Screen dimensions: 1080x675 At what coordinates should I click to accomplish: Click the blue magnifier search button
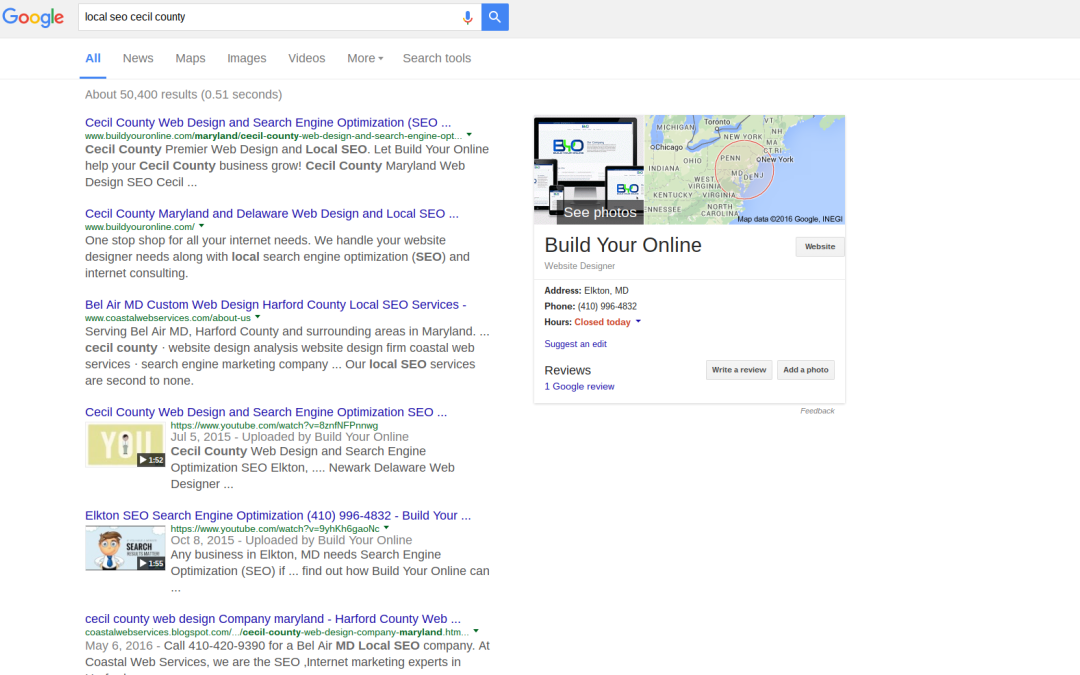pos(495,17)
